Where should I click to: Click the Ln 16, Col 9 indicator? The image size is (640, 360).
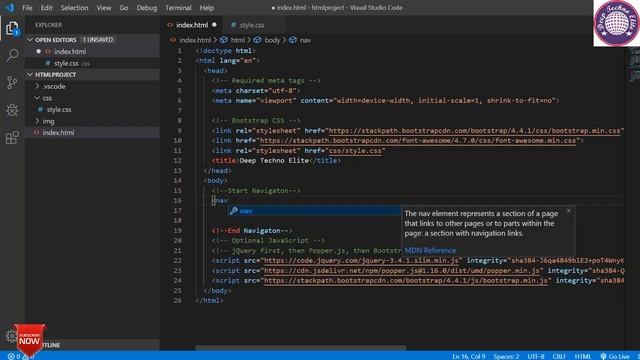pos(469,356)
